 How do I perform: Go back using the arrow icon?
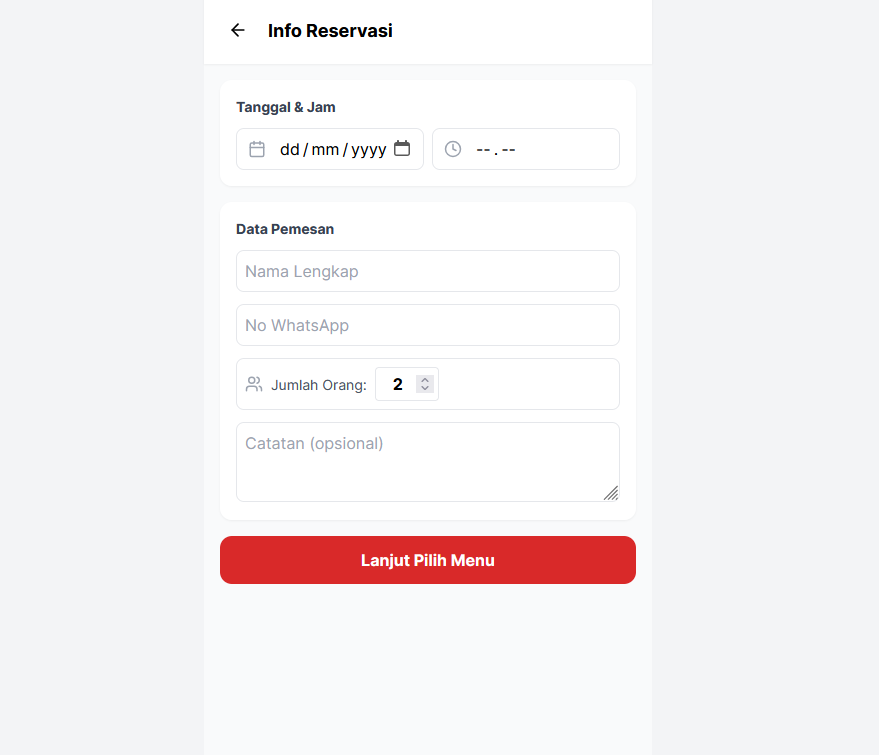pyautogui.click(x=237, y=30)
